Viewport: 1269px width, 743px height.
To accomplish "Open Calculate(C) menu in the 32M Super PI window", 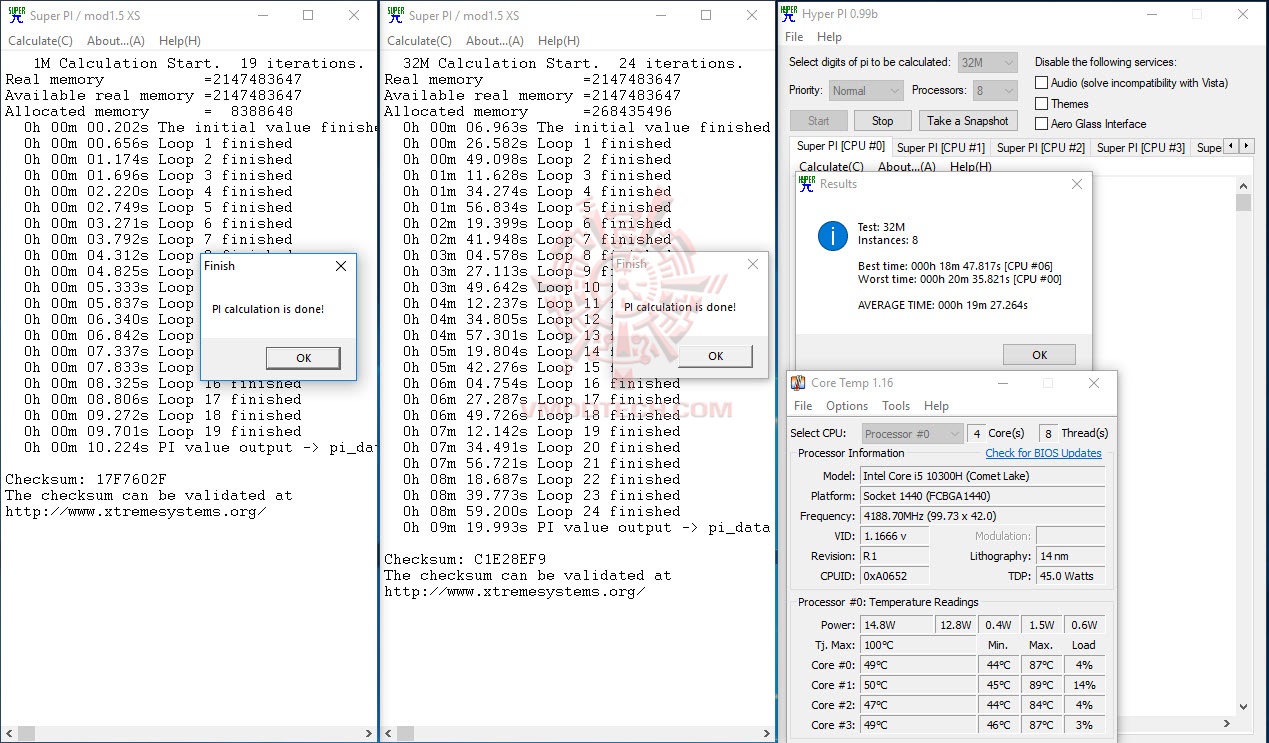I will pos(419,41).
